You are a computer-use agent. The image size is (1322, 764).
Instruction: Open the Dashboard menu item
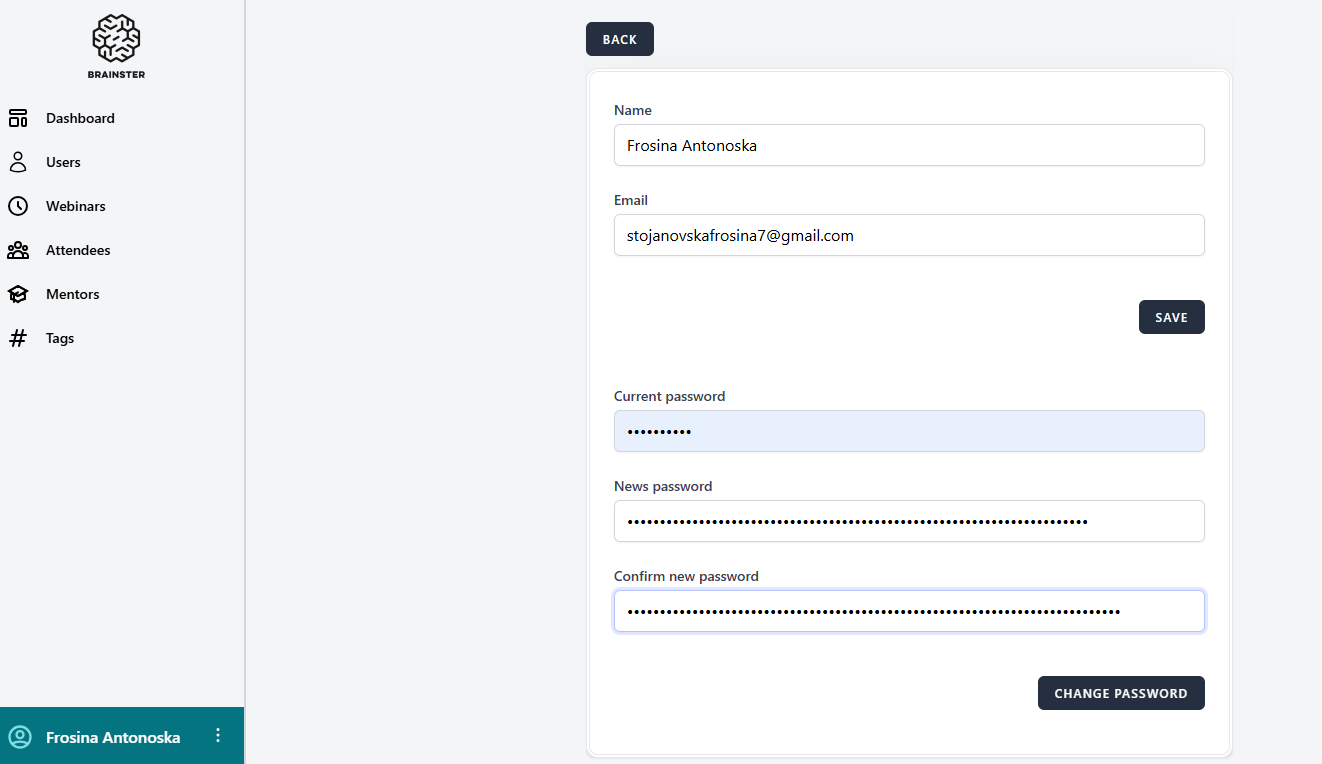tap(80, 118)
